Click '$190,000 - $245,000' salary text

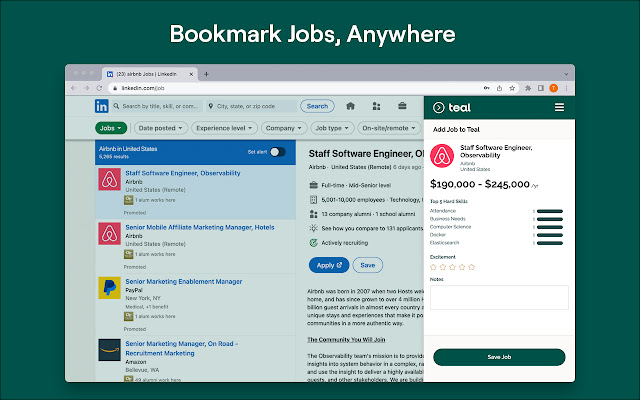point(480,184)
